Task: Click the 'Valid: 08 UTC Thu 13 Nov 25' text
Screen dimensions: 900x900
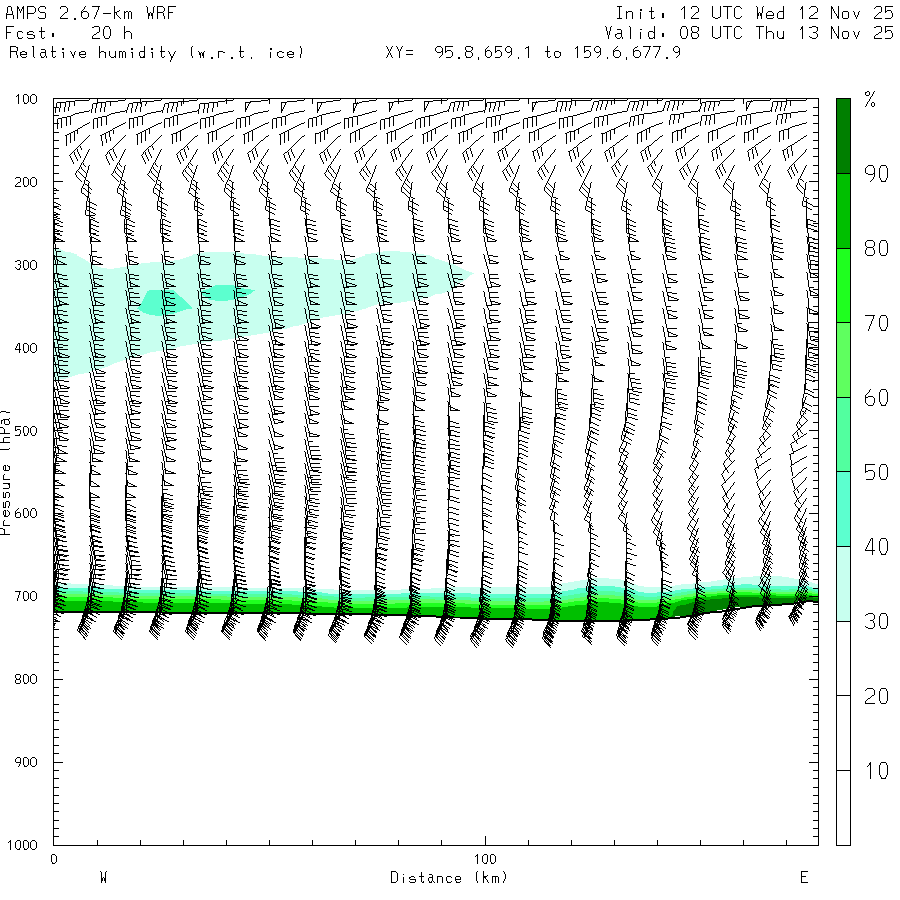Action: [749, 33]
